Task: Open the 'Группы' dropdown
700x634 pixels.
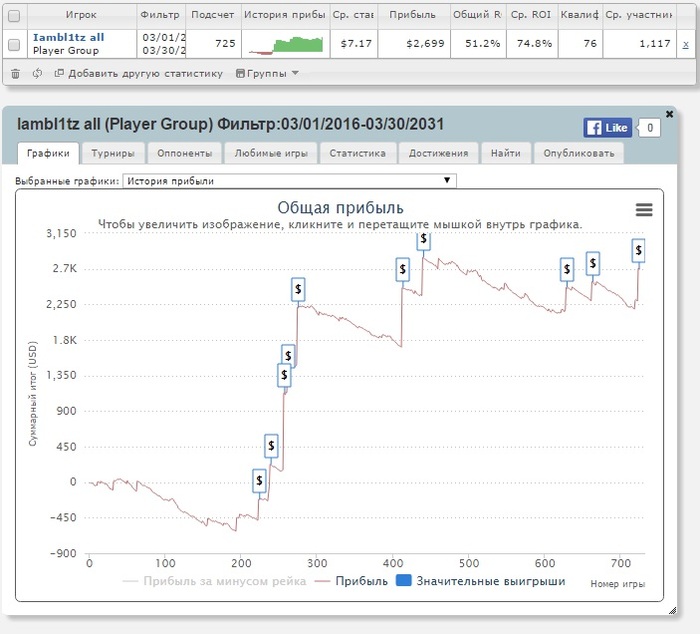Action: tap(267, 74)
